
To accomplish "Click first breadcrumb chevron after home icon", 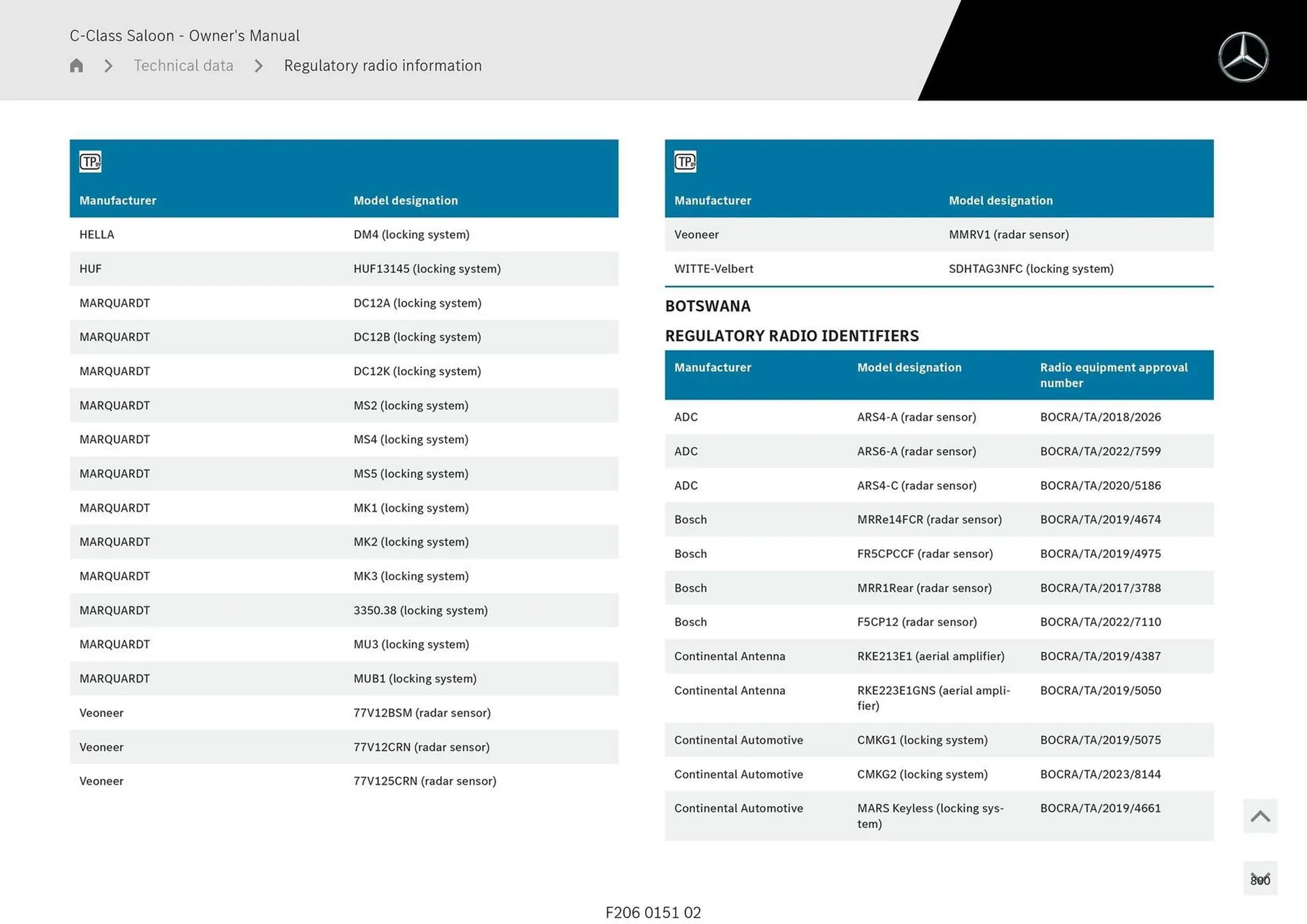I will [x=108, y=66].
